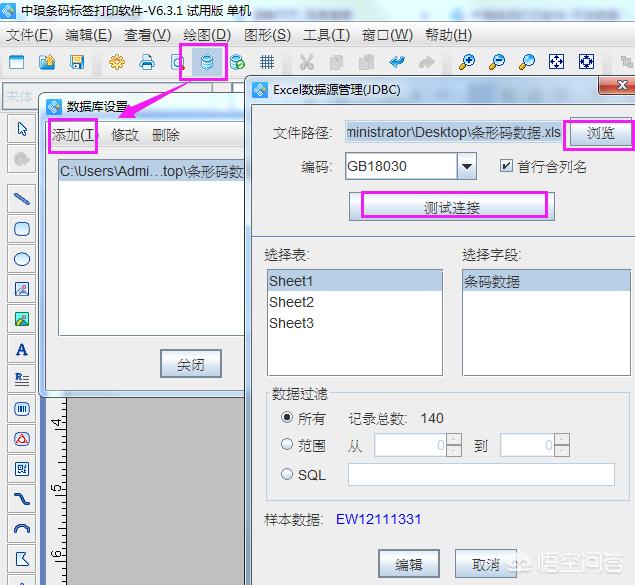Click 删除 in database settings

point(166,135)
